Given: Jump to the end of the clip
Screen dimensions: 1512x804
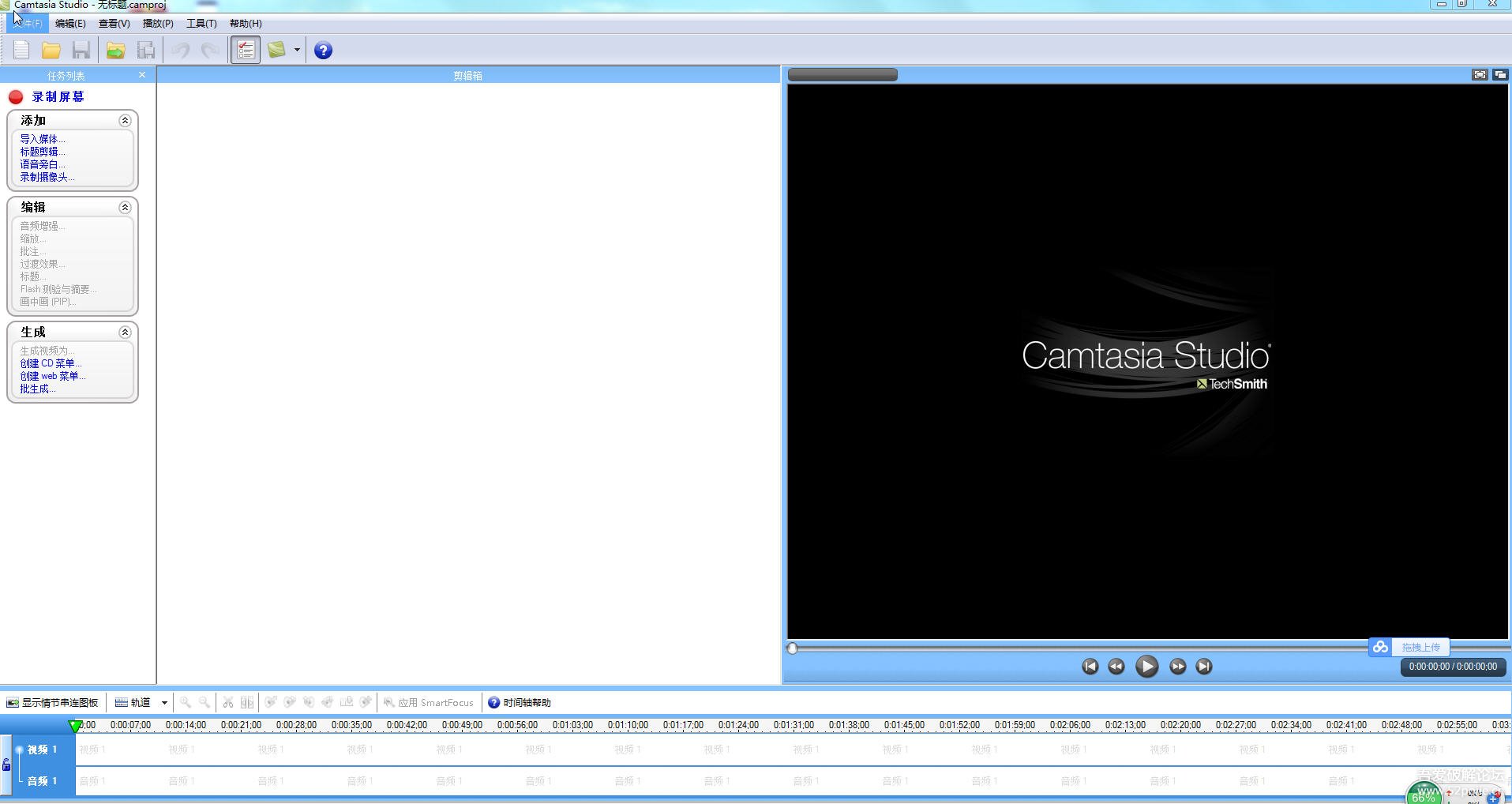Looking at the screenshot, I should point(1203,667).
